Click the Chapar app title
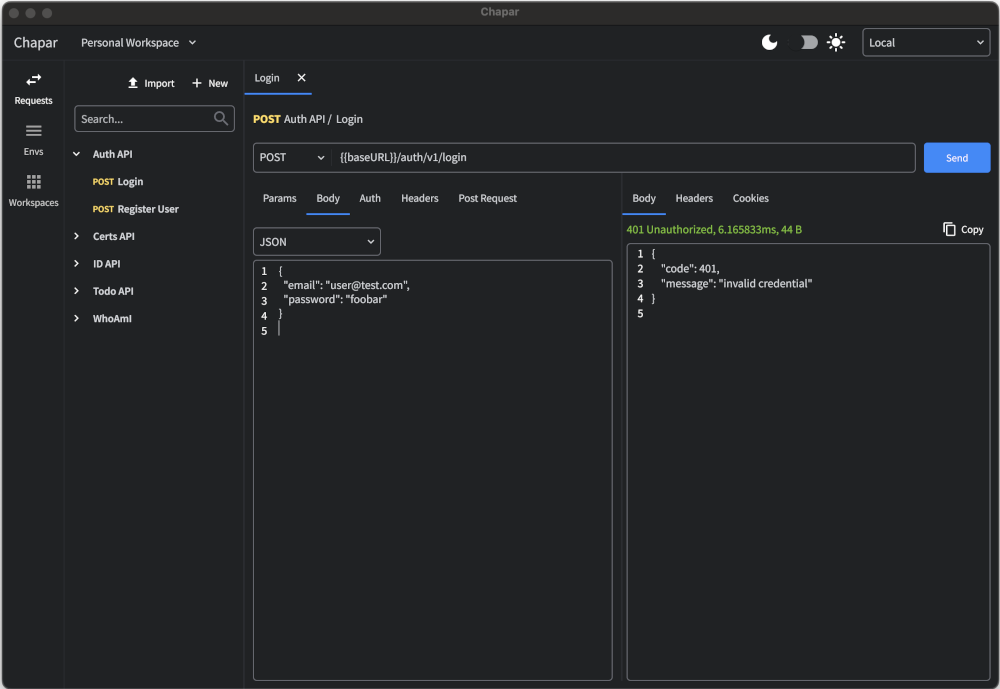The image size is (1000, 689). click(x=36, y=43)
